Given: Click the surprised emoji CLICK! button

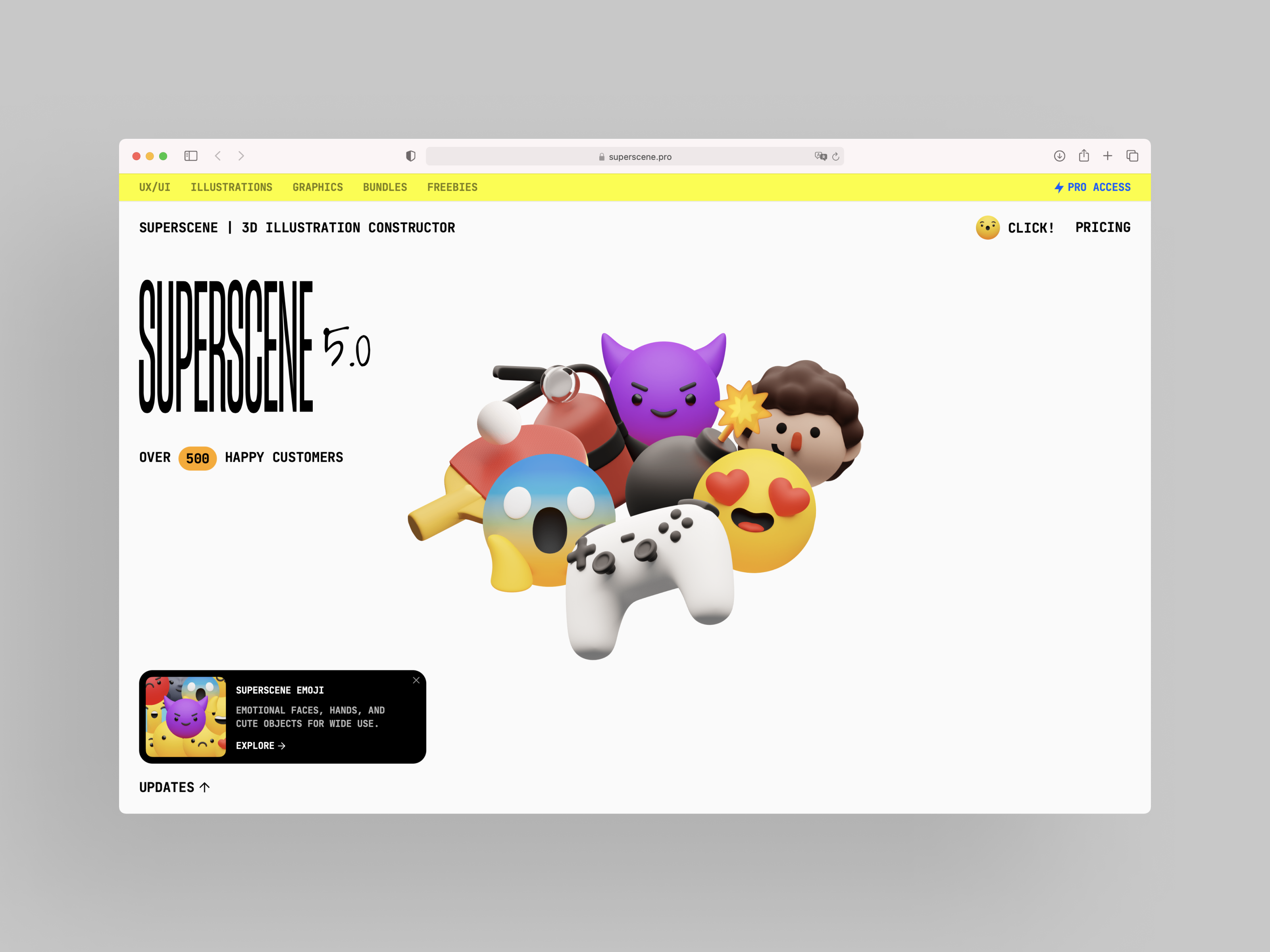Looking at the screenshot, I should [1014, 228].
